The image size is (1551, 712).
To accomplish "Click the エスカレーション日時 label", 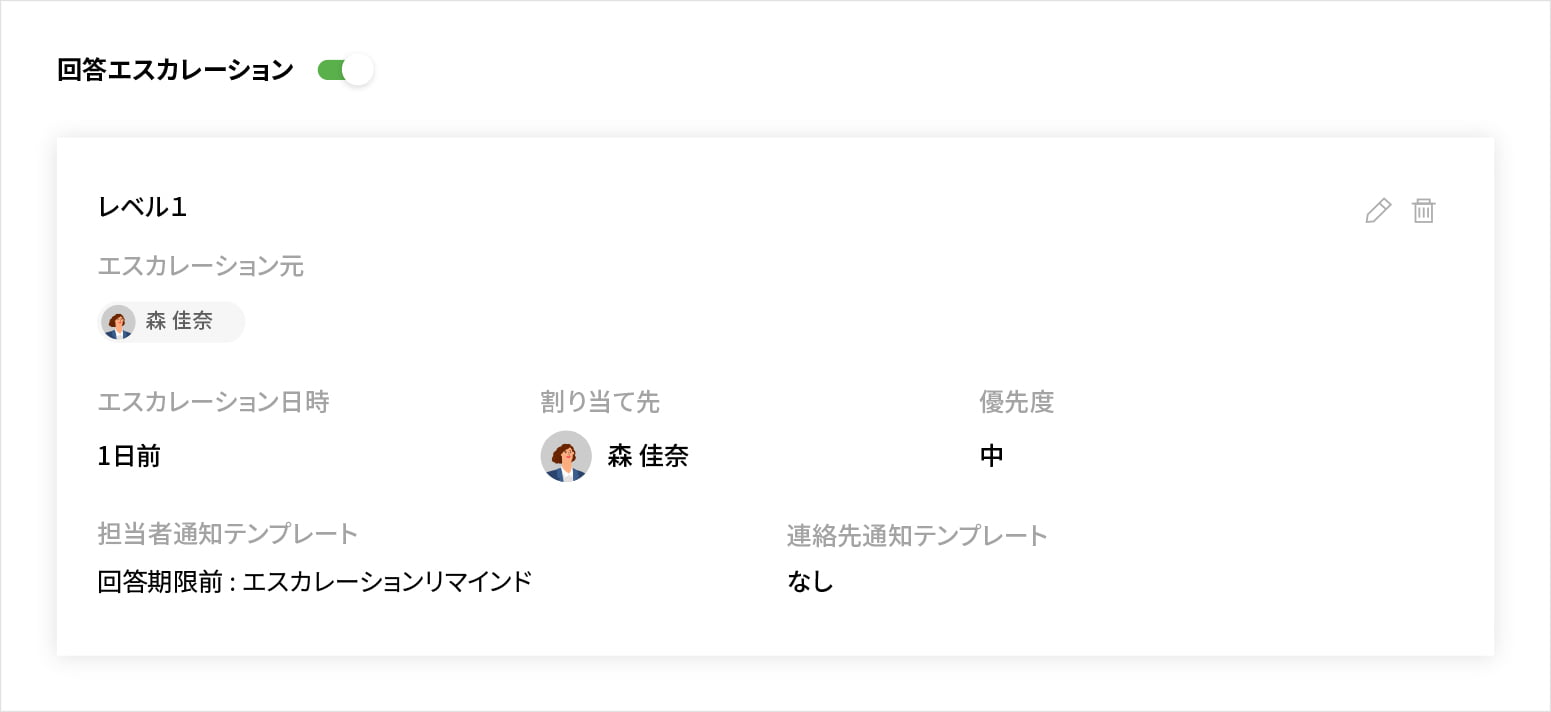I will tap(213, 402).
